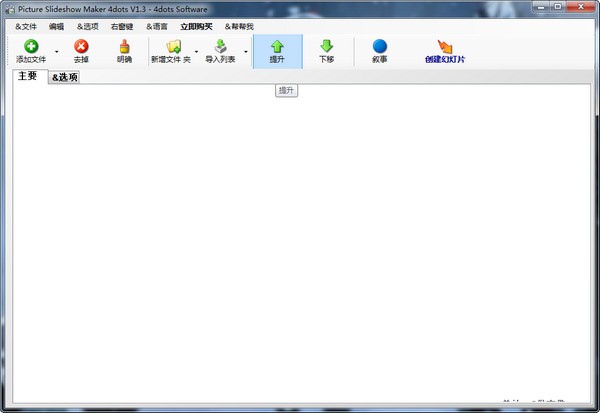Switch to the Main (主要) tab
Viewport: 600px width, 413px height.
28,76
